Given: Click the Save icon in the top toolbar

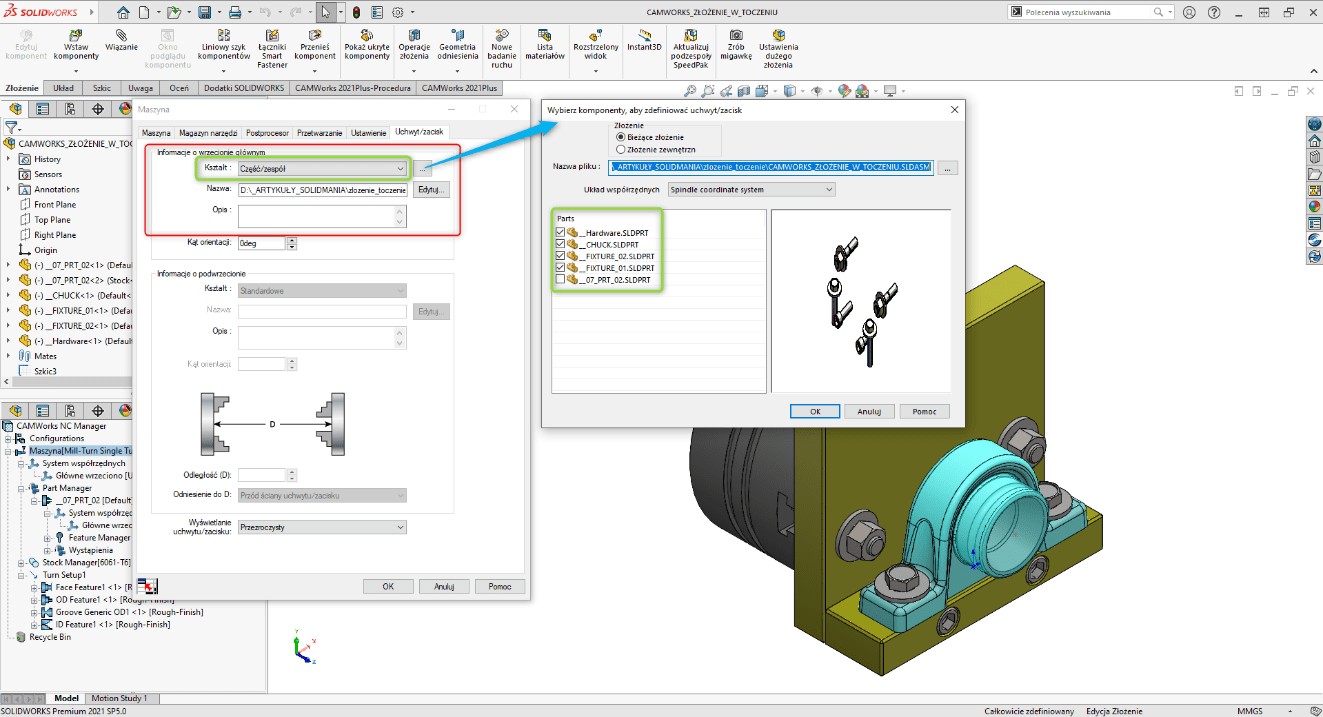Looking at the screenshot, I should pos(204,13).
